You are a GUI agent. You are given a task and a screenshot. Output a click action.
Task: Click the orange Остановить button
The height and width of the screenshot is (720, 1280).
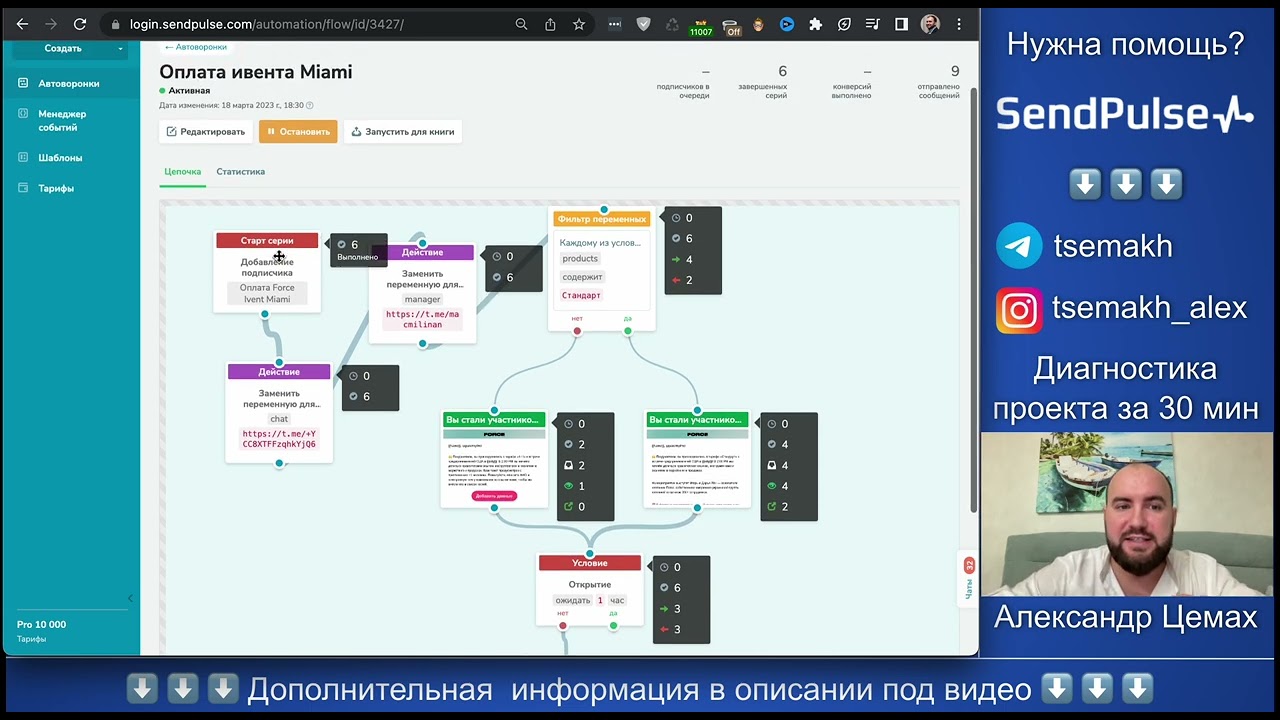[x=298, y=132]
